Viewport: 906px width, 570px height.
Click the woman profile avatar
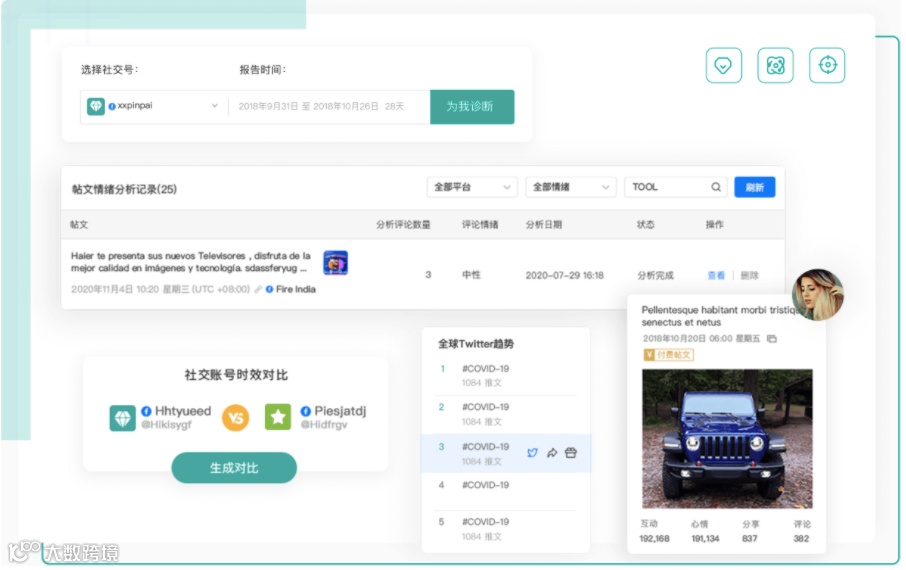[x=818, y=294]
